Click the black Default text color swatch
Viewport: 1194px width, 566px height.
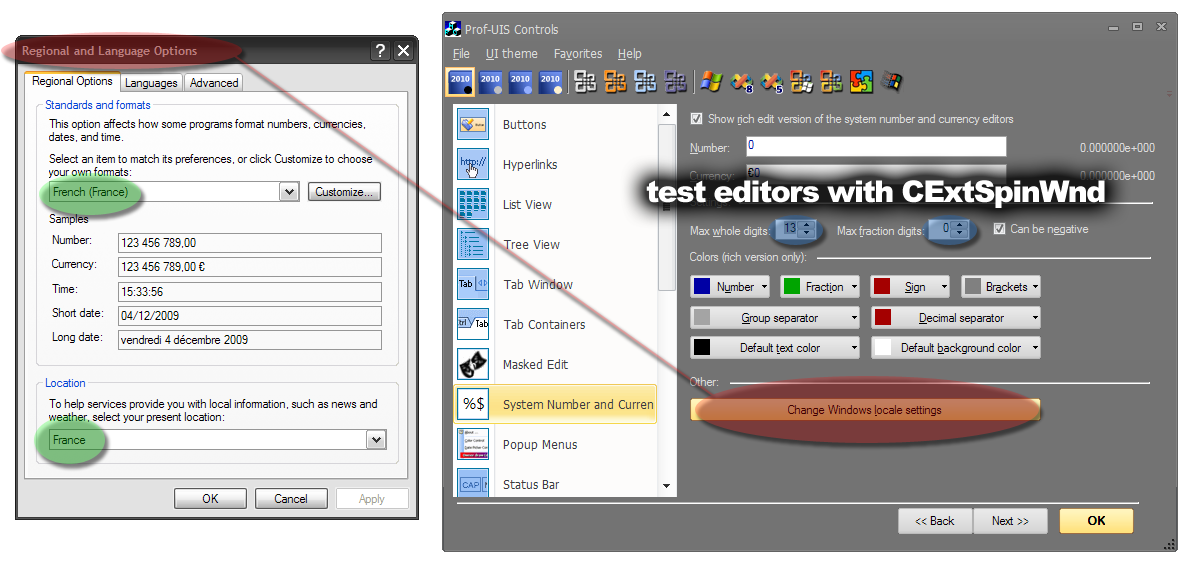click(702, 347)
